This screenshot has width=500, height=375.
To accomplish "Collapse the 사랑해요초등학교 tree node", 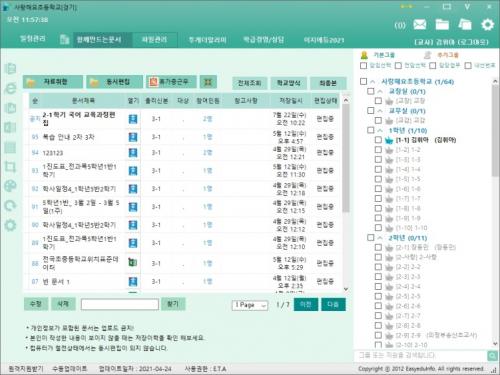I will pyautogui.click(x=373, y=82).
